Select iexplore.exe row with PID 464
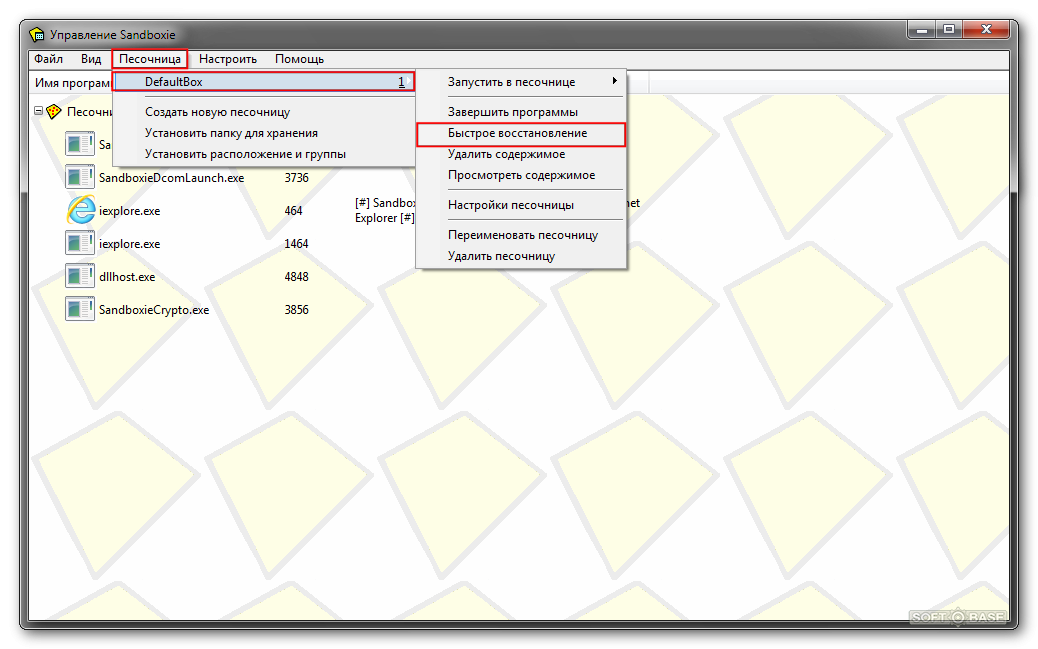Image resolution: width=1038 pixels, height=649 pixels. point(129,211)
